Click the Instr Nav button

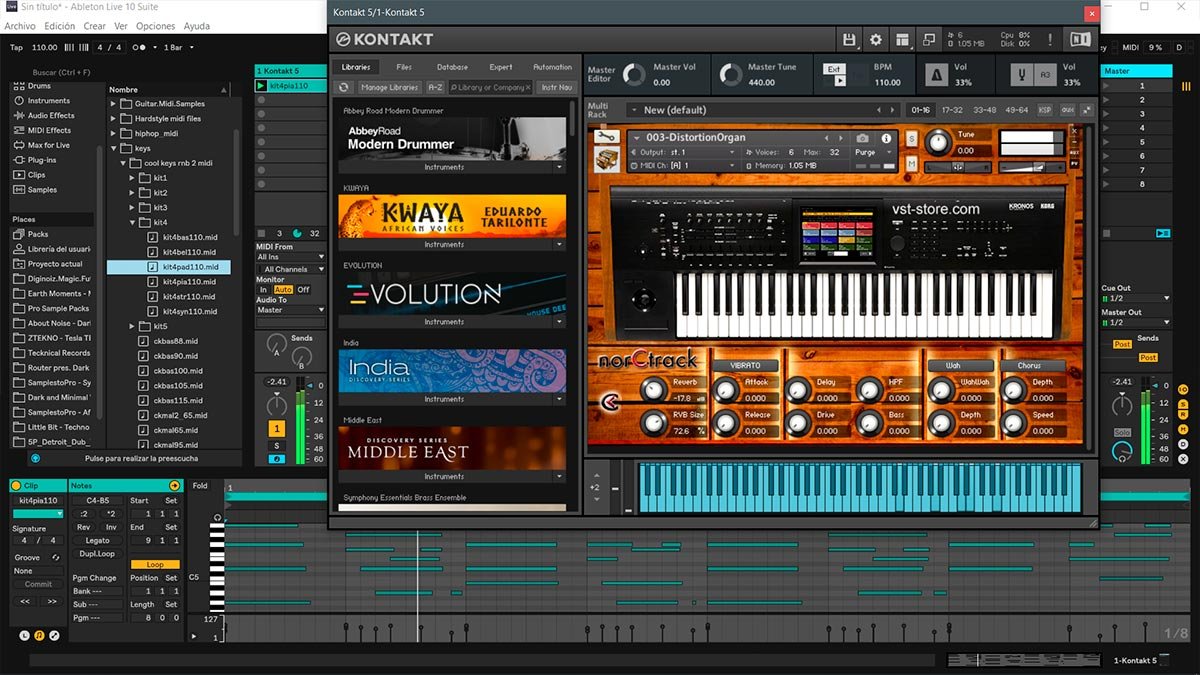[x=556, y=88]
